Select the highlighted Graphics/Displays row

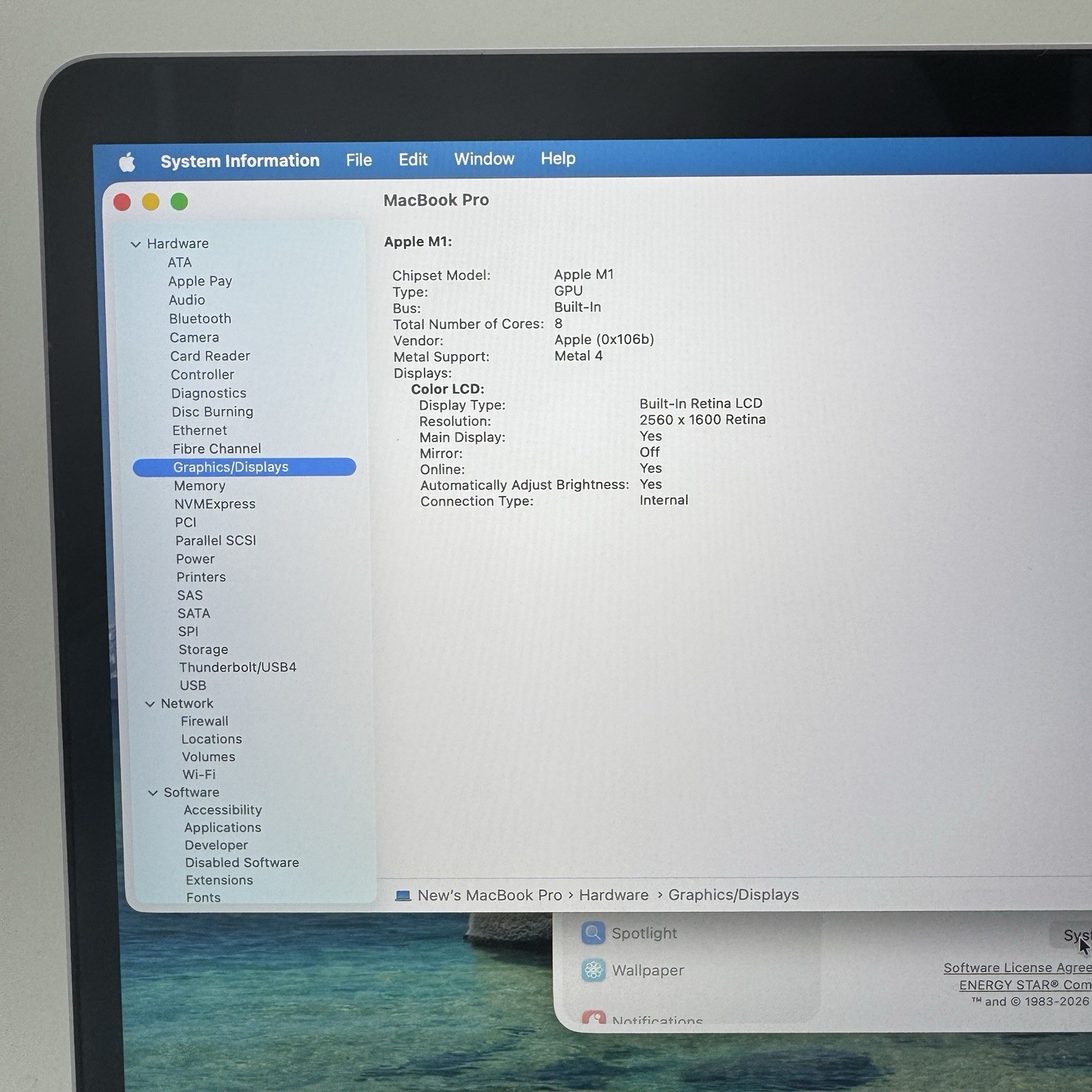click(244, 467)
